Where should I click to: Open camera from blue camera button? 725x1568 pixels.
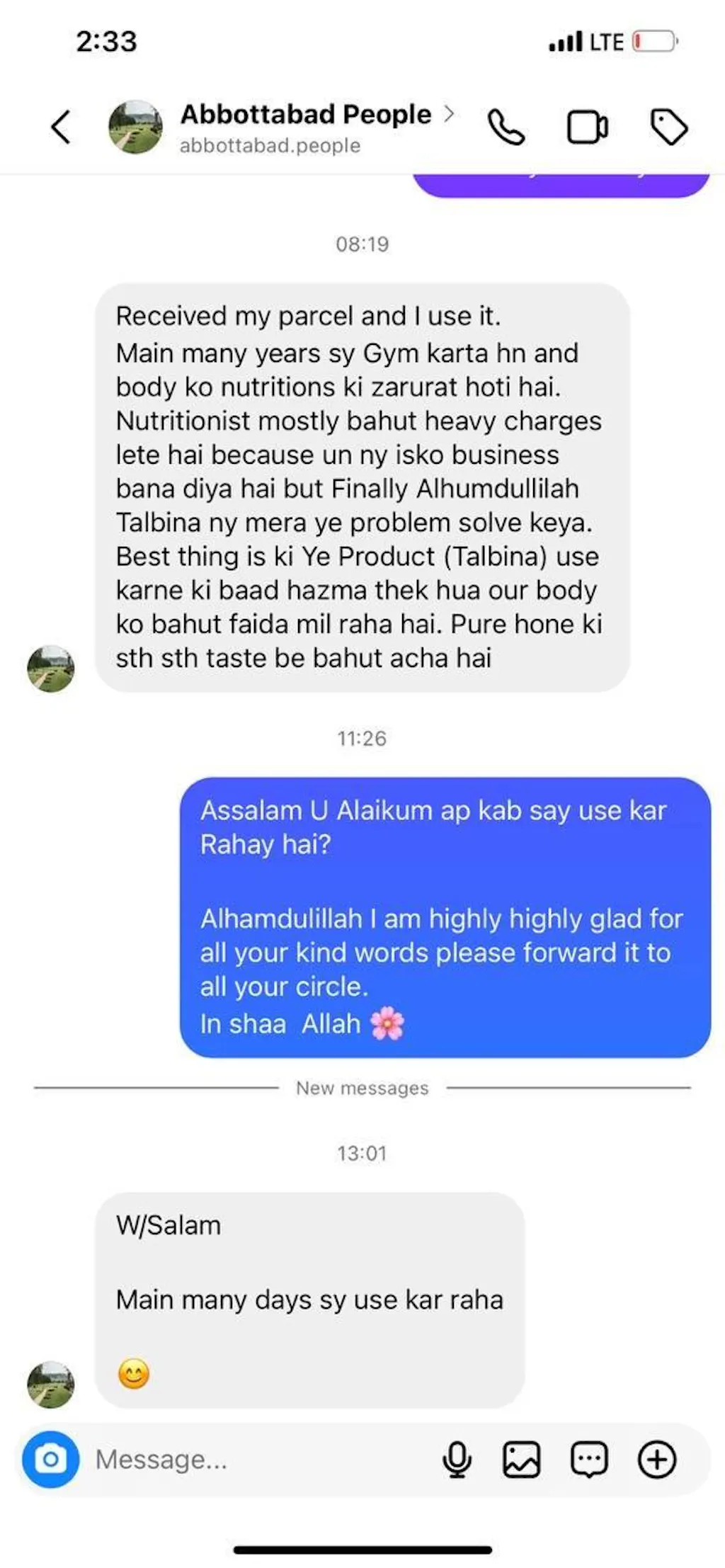point(51,1460)
